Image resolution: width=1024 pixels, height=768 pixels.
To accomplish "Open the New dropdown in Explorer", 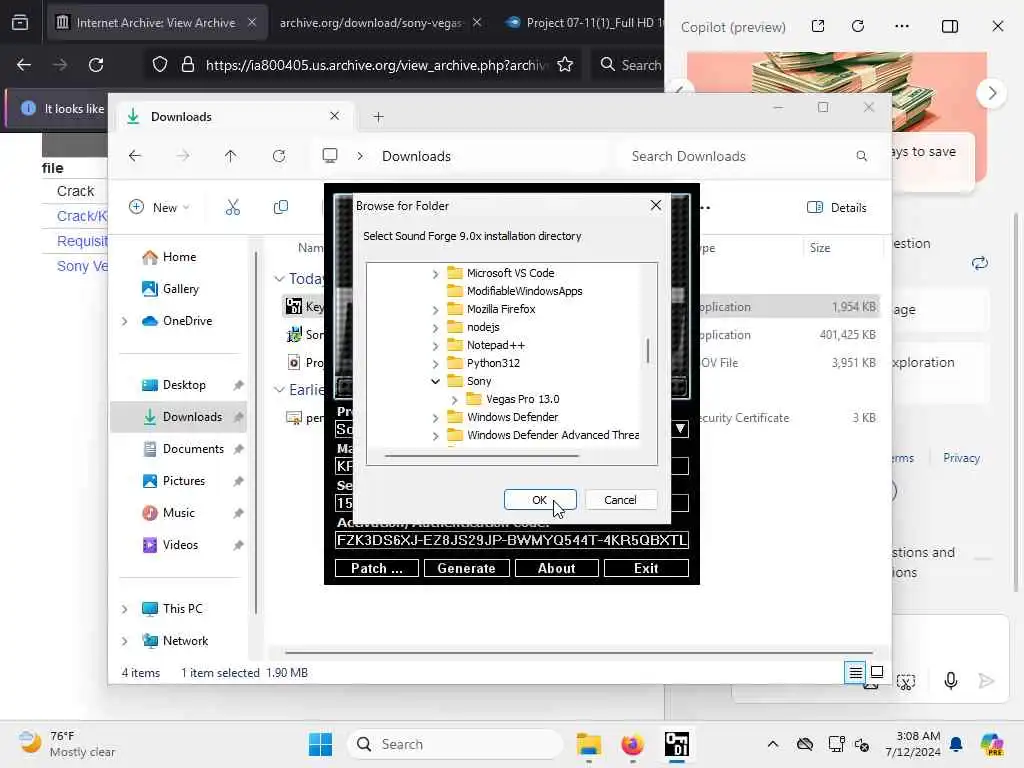I will coord(159,207).
